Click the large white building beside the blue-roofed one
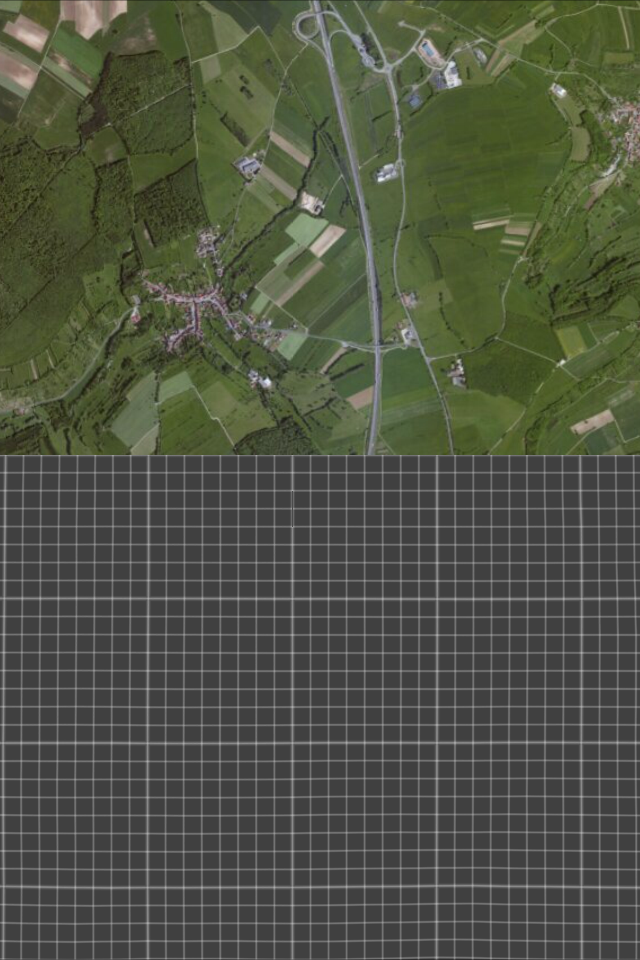Screen dimensions: 640x960 451,73
